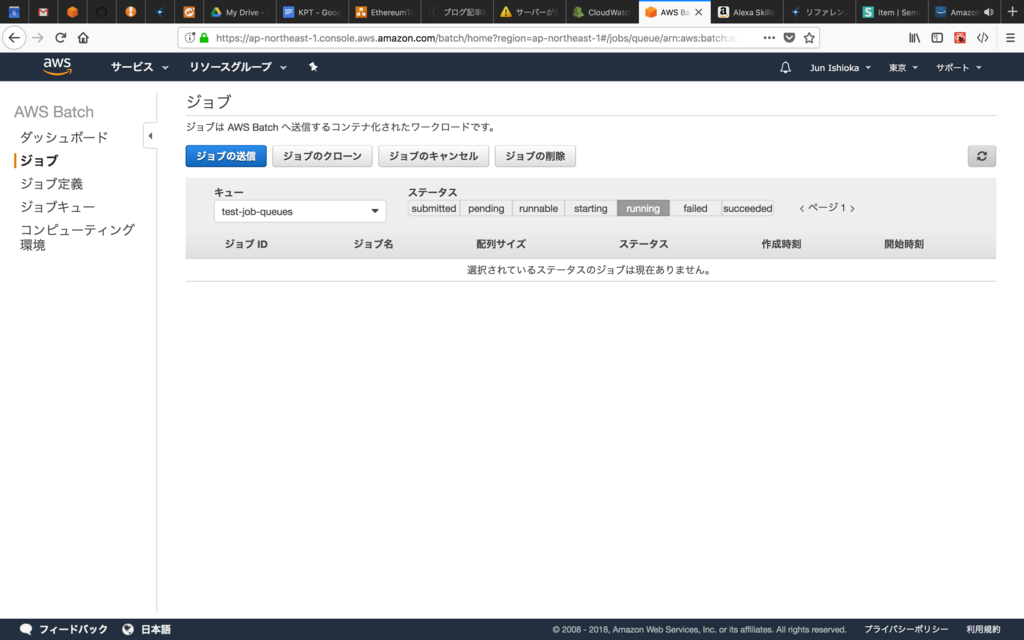Image resolution: width=1024 pixels, height=640 pixels.
Task: Open ジョブ定義 in sidebar
Action: click(x=52, y=184)
